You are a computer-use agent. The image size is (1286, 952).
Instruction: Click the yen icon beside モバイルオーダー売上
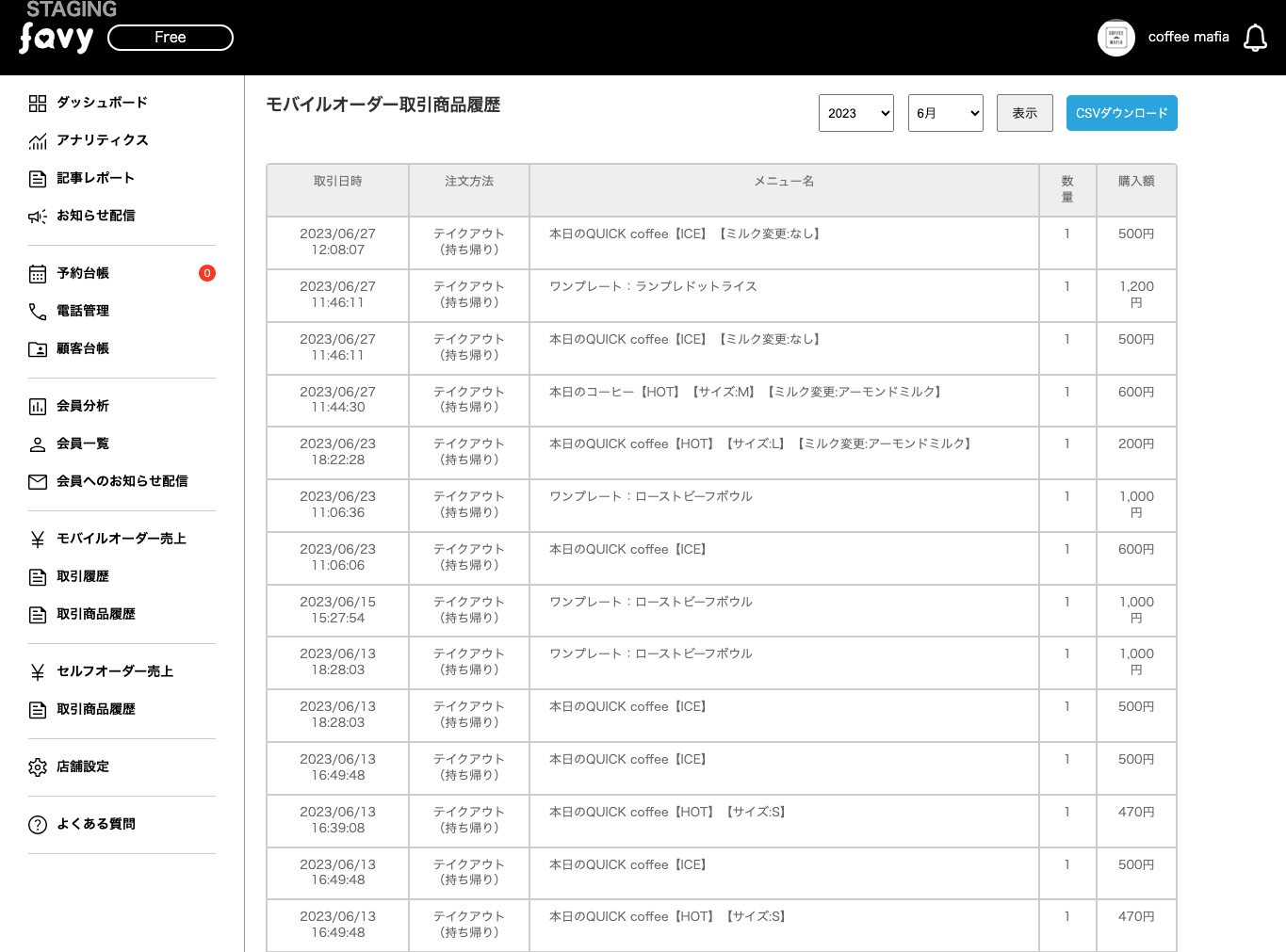(38, 540)
